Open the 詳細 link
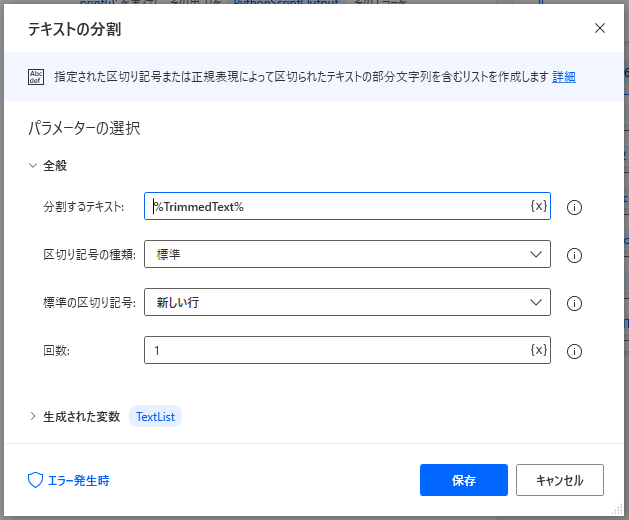 pos(564,77)
